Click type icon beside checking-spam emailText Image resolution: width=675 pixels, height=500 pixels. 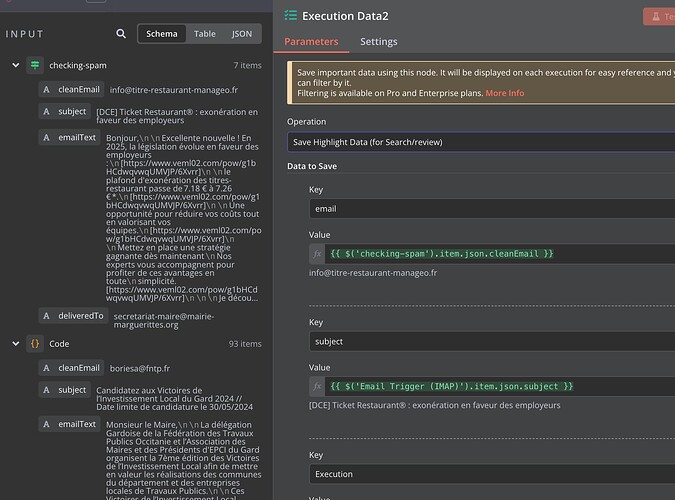46,137
